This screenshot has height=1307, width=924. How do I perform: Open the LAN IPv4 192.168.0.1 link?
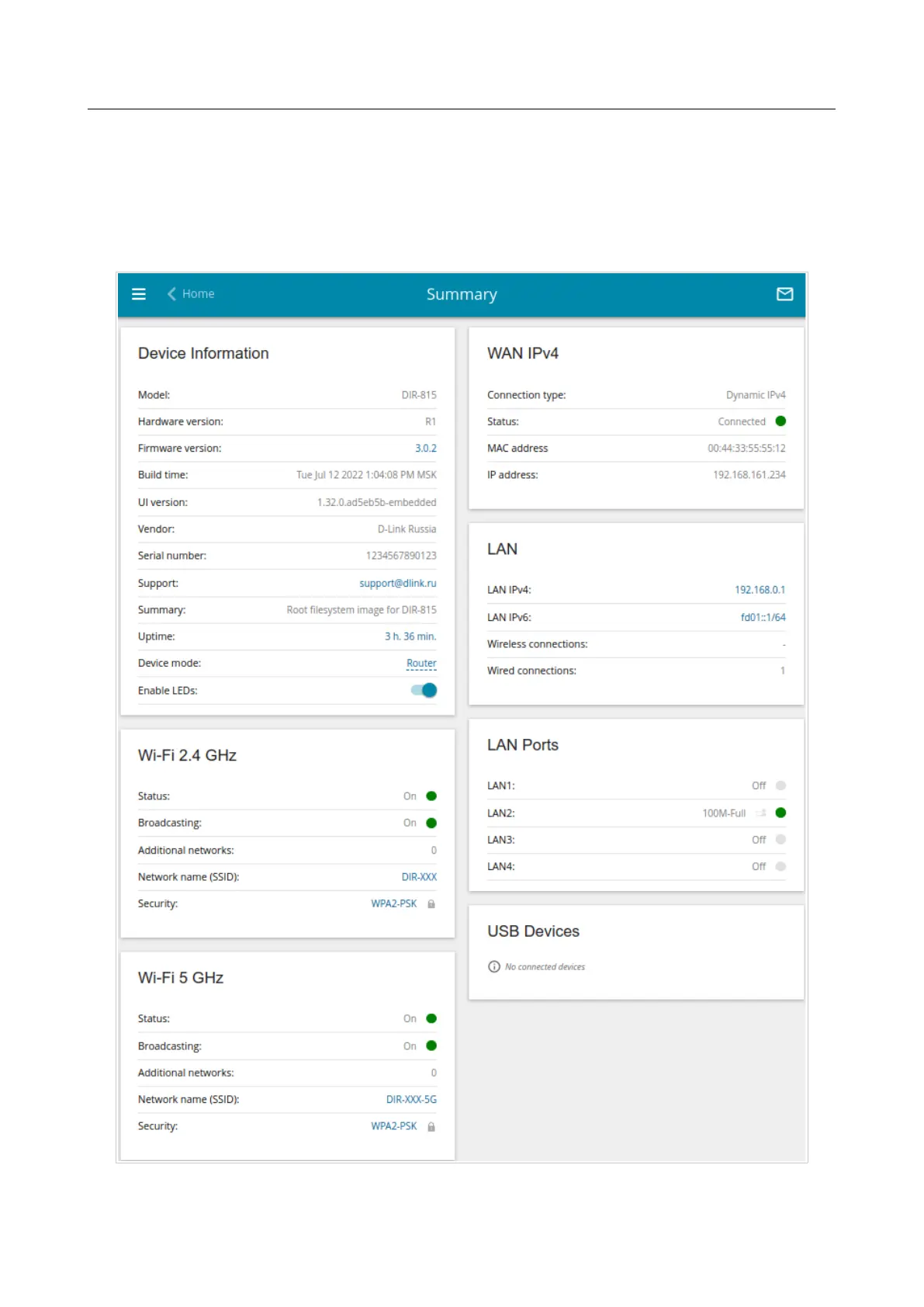(760, 590)
